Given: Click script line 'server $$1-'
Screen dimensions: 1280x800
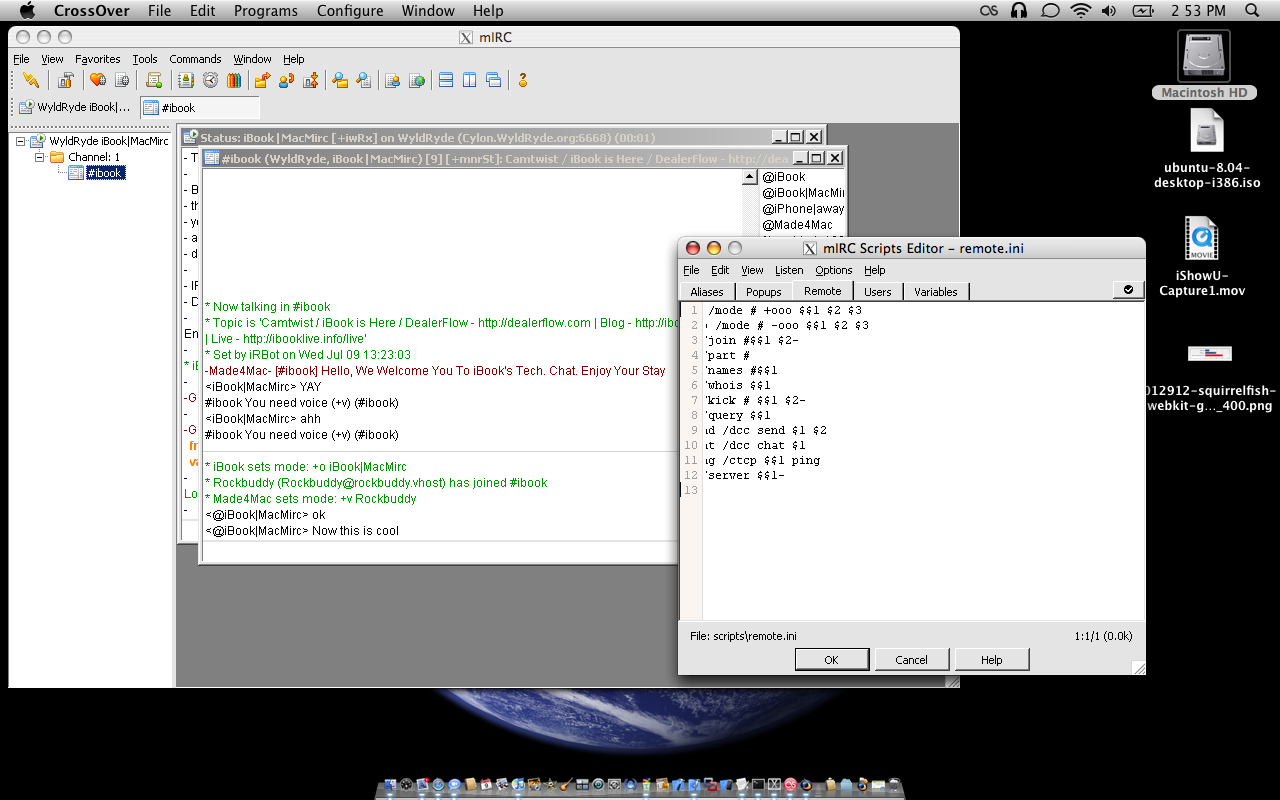Looking at the screenshot, I should pyautogui.click(x=745, y=475).
